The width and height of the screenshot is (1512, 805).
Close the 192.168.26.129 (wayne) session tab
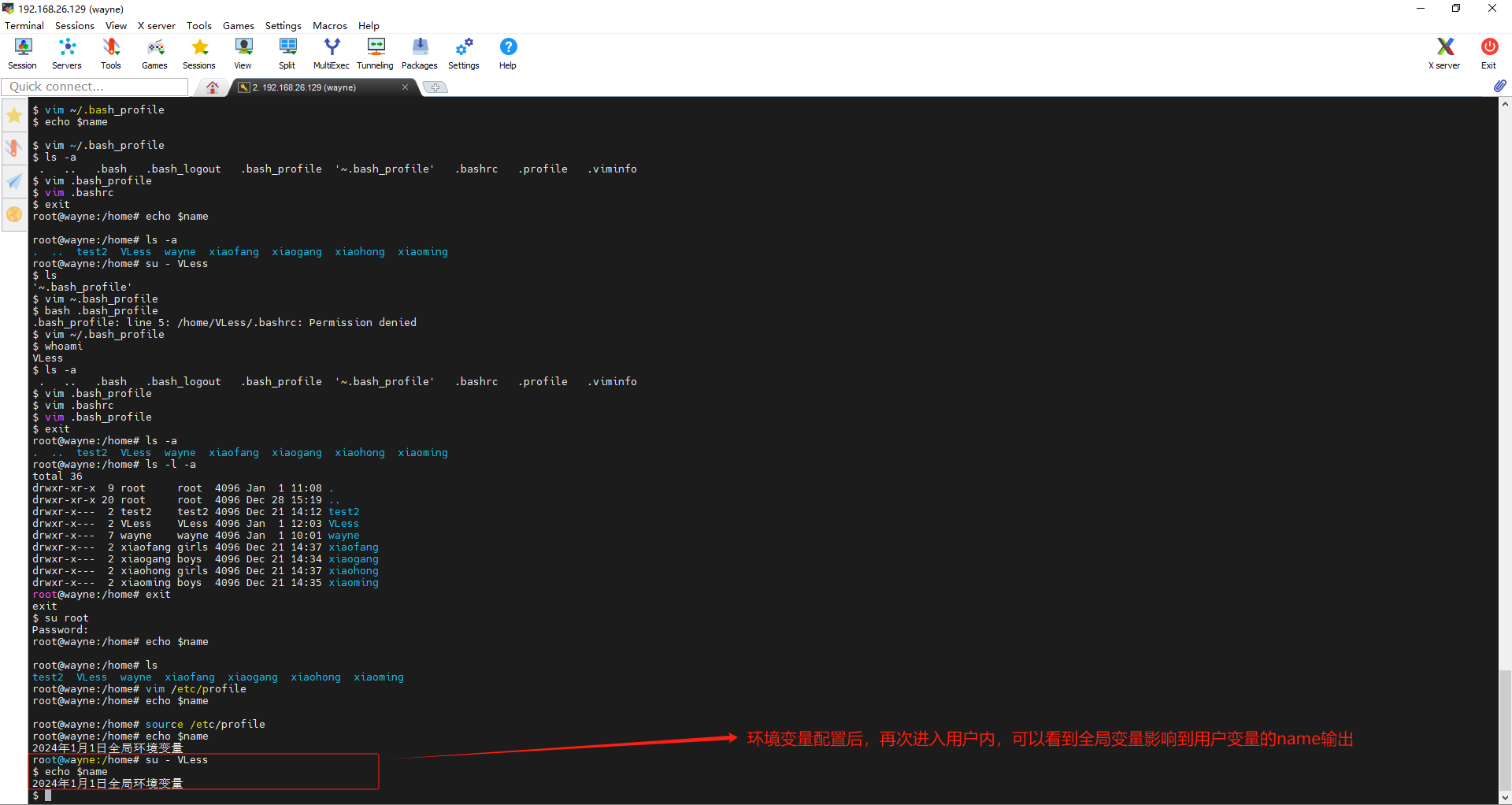point(405,87)
